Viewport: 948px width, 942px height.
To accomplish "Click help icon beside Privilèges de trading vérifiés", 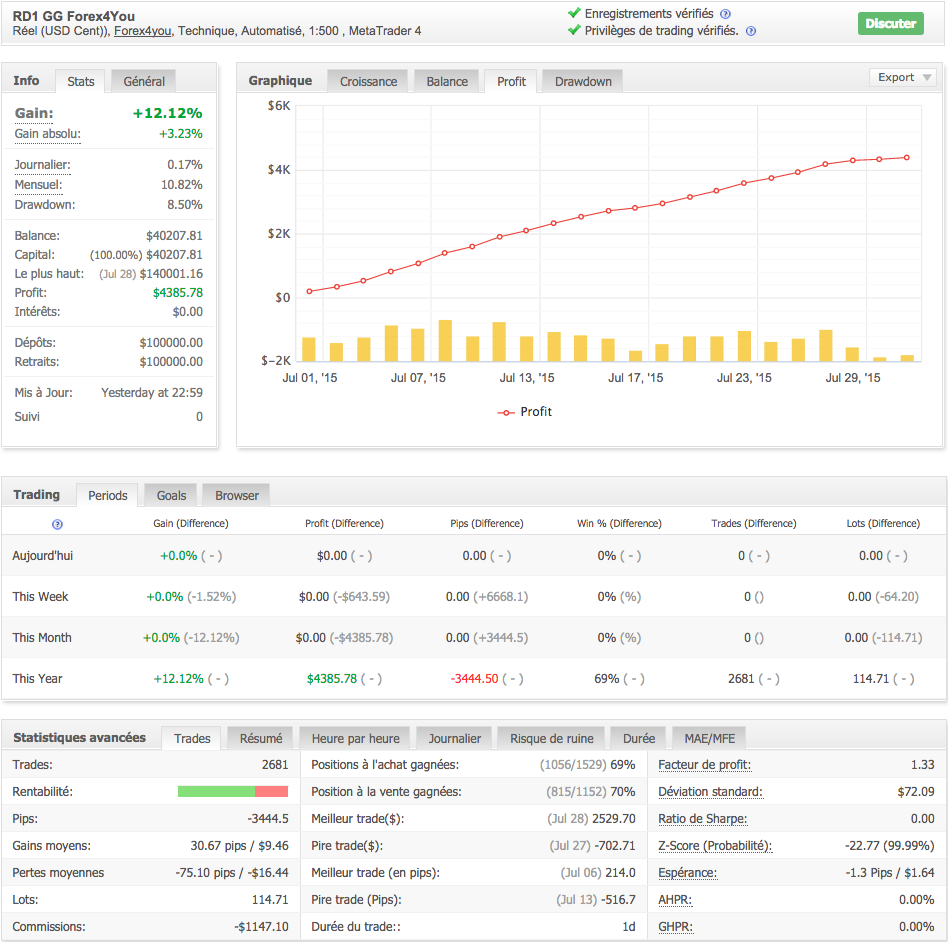I will pyautogui.click(x=750, y=31).
